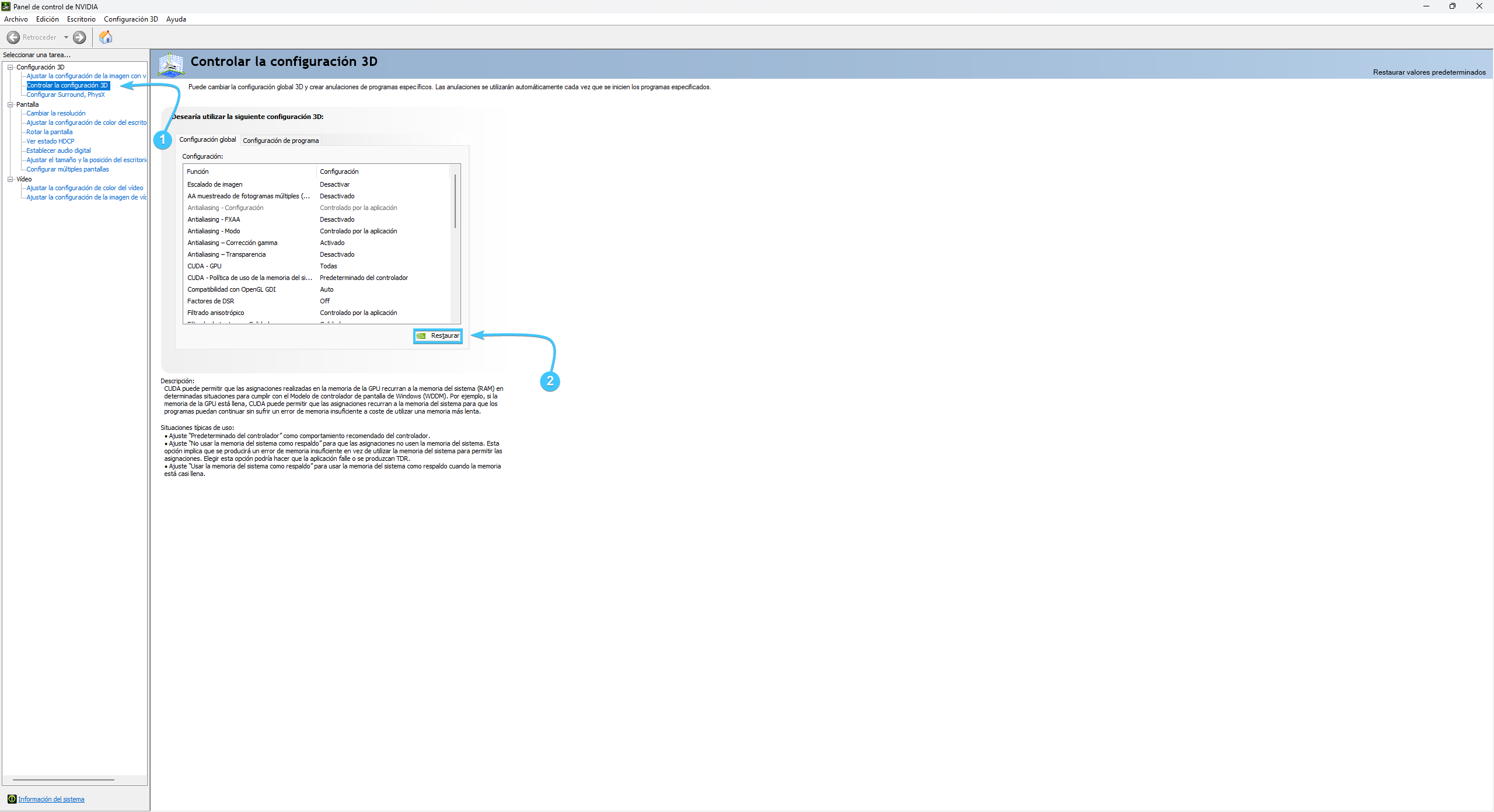Screen dimensions: 1494x812
Task: Open Cambiar la resolución
Action: 56,113
